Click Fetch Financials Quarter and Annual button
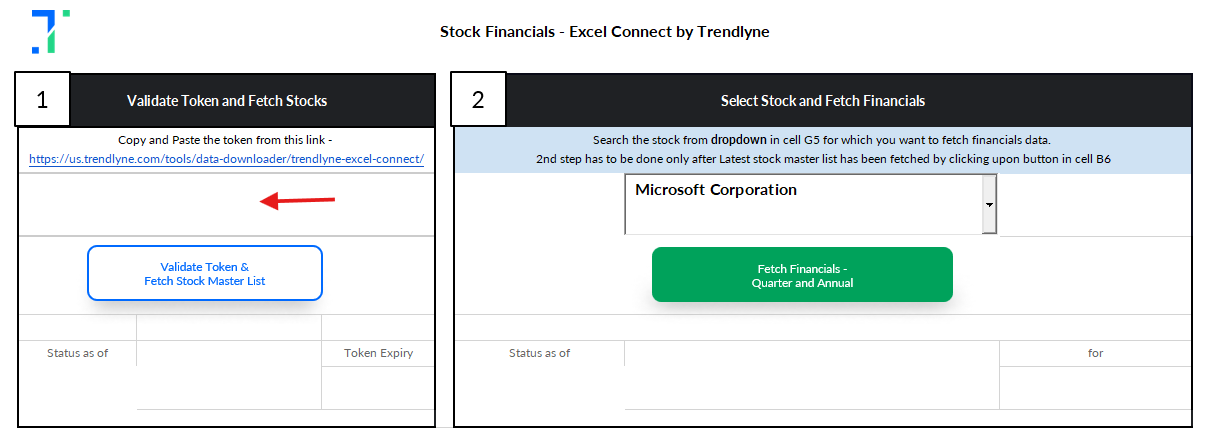This screenshot has width=1212, height=438. pyautogui.click(x=802, y=275)
